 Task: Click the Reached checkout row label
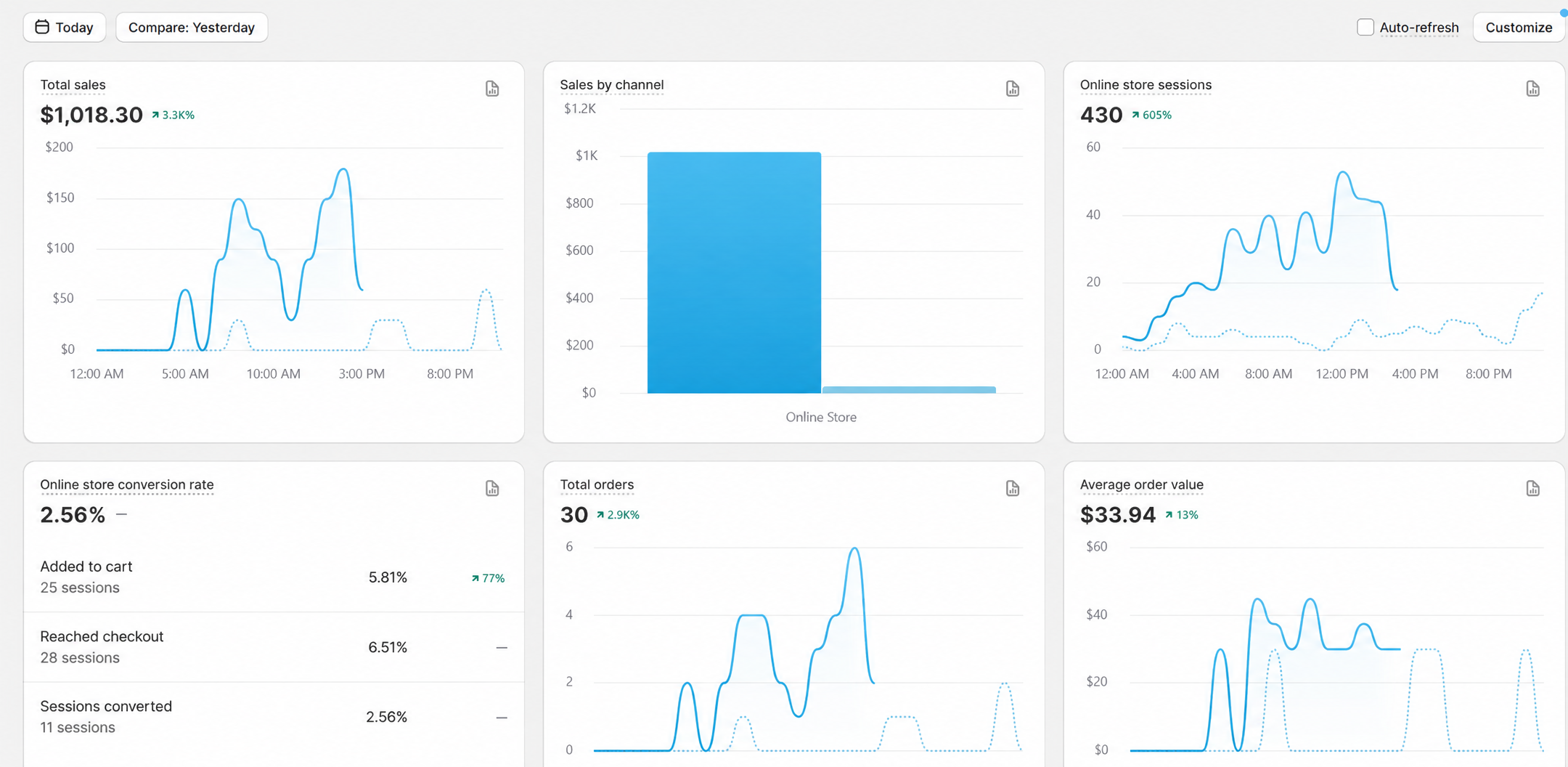102,636
